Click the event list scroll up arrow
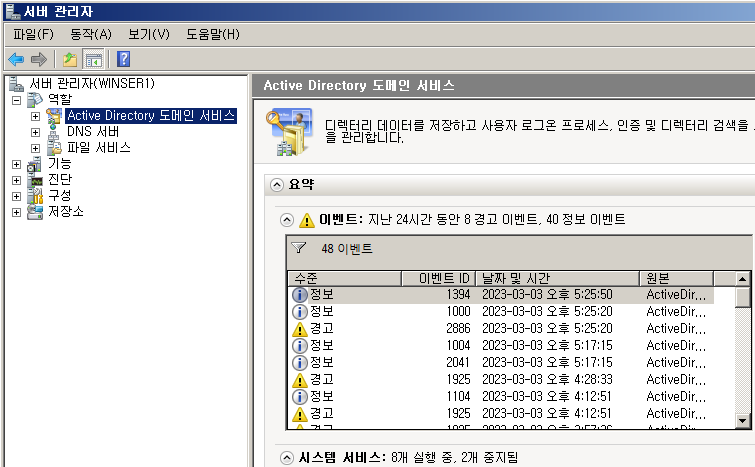The height and width of the screenshot is (467, 755). coord(742,279)
